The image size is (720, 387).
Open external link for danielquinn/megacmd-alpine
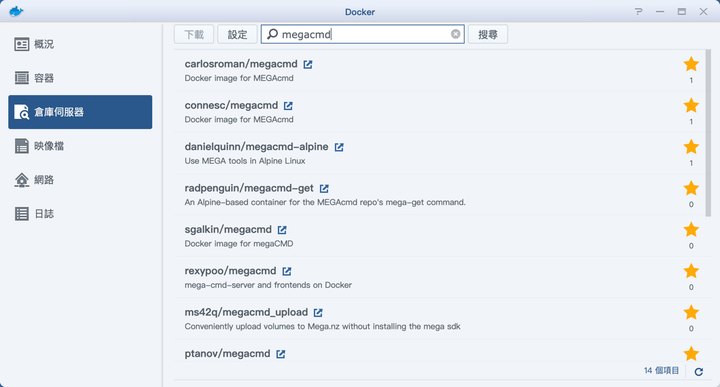339,147
